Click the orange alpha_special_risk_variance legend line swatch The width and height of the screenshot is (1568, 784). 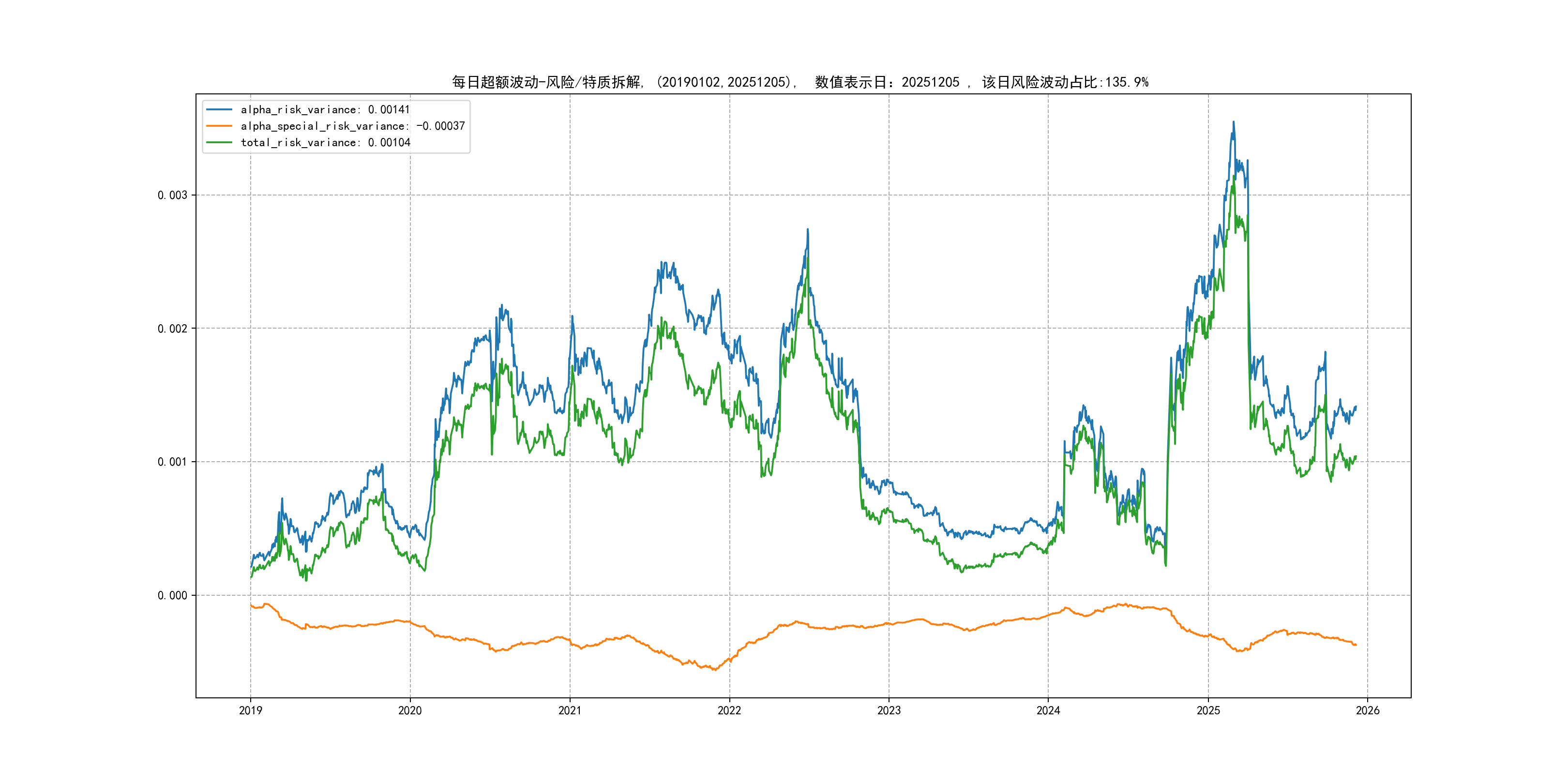[x=219, y=126]
